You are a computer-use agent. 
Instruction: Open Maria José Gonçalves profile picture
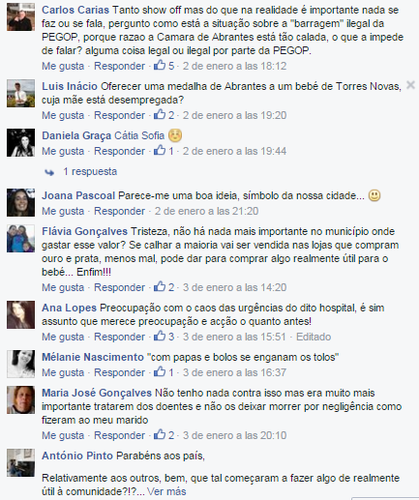point(21,400)
